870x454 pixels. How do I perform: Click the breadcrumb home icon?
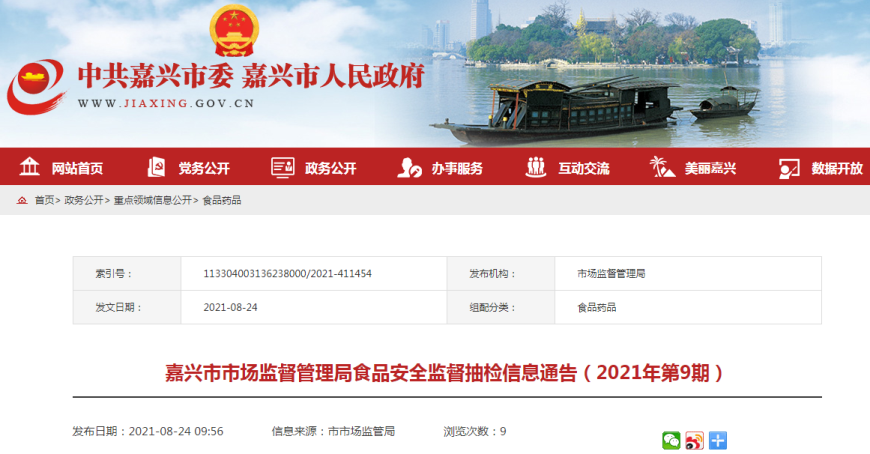(x=22, y=200)
